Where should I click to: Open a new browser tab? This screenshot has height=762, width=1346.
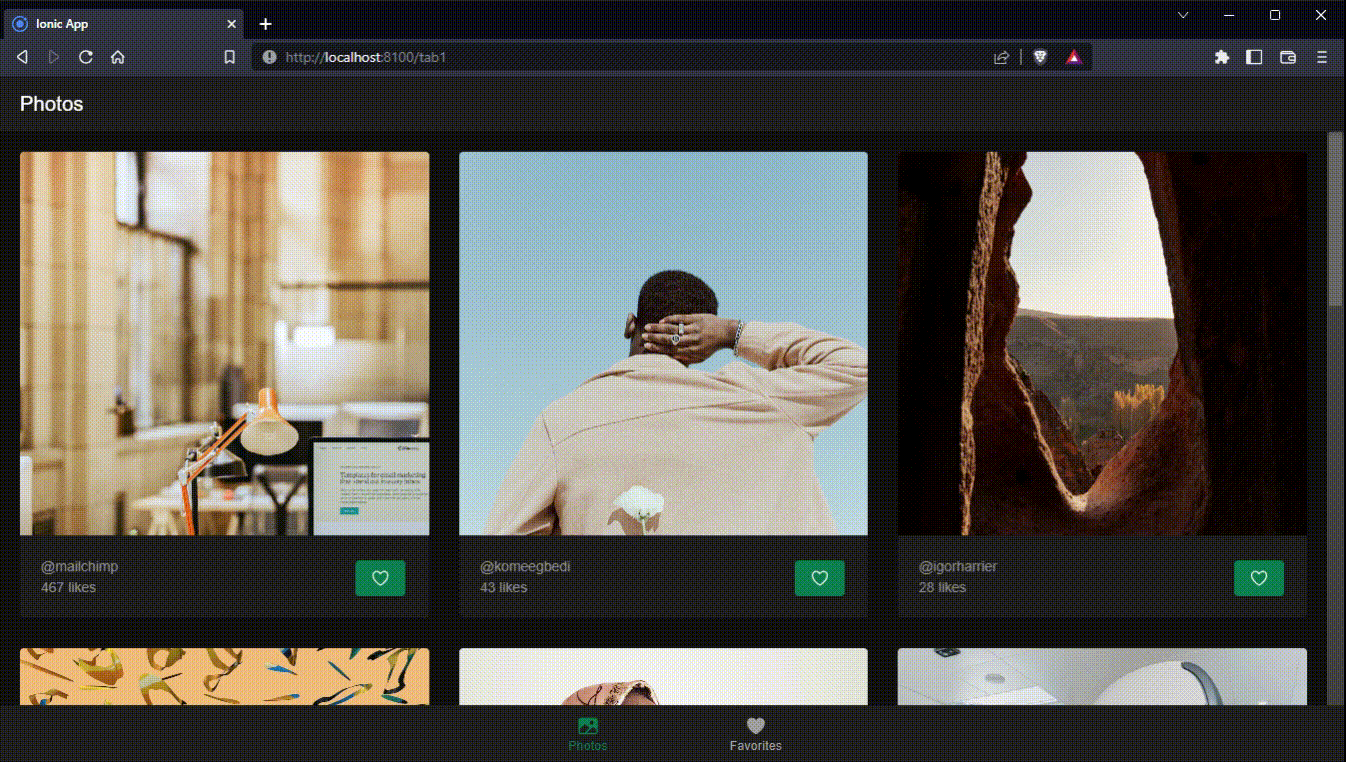pyautogui.click(x=265, y=24)
